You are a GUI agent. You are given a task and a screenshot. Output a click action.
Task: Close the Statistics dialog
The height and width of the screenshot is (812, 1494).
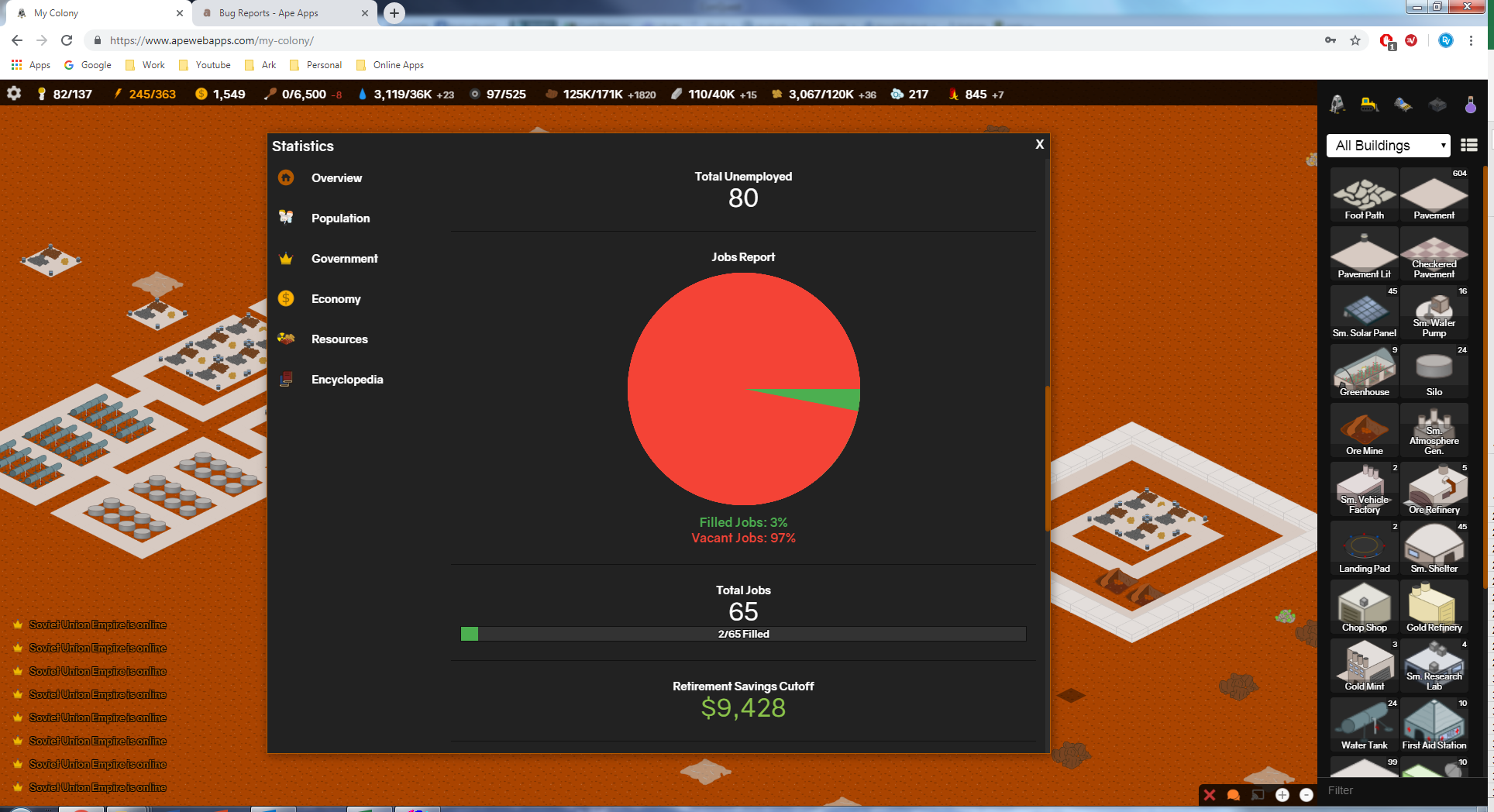click(1040, 144)
